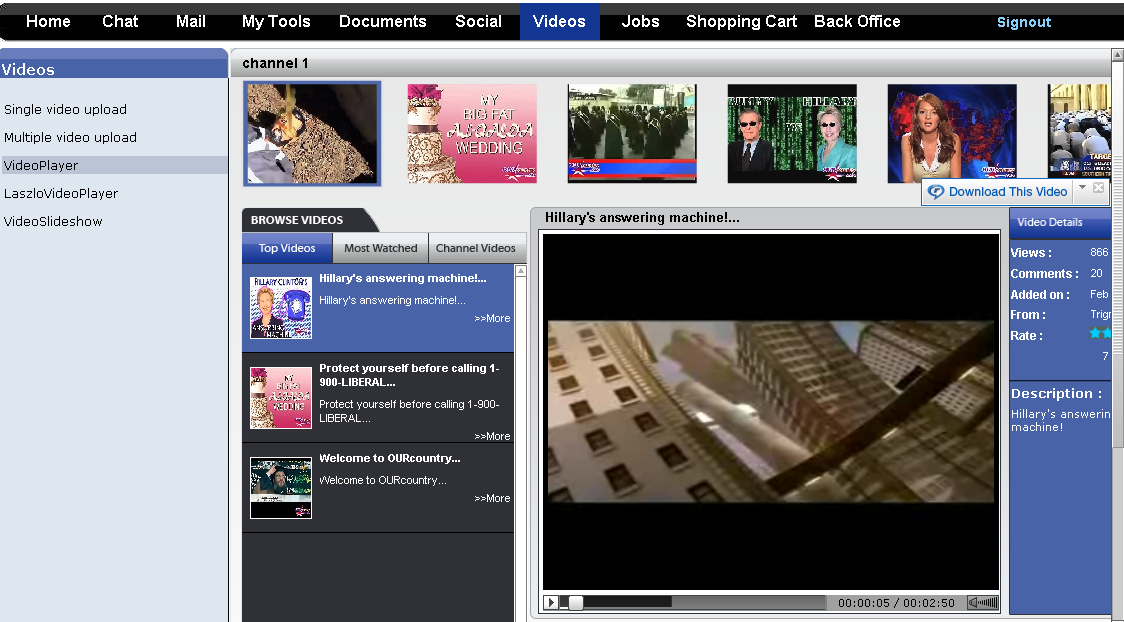Screen dimensions: 1124x622
Task: Click the Download This Video button
Action: 1007,192
